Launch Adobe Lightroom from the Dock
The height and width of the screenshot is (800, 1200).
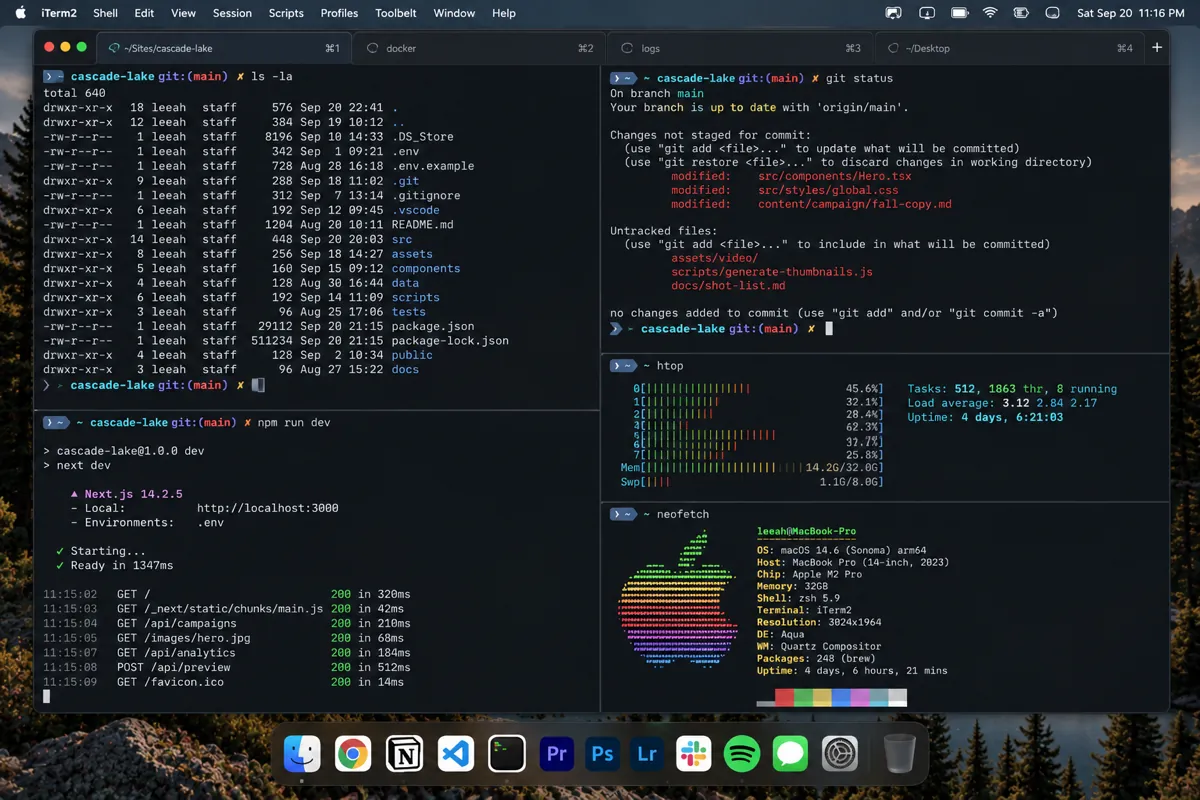(647, 754)
